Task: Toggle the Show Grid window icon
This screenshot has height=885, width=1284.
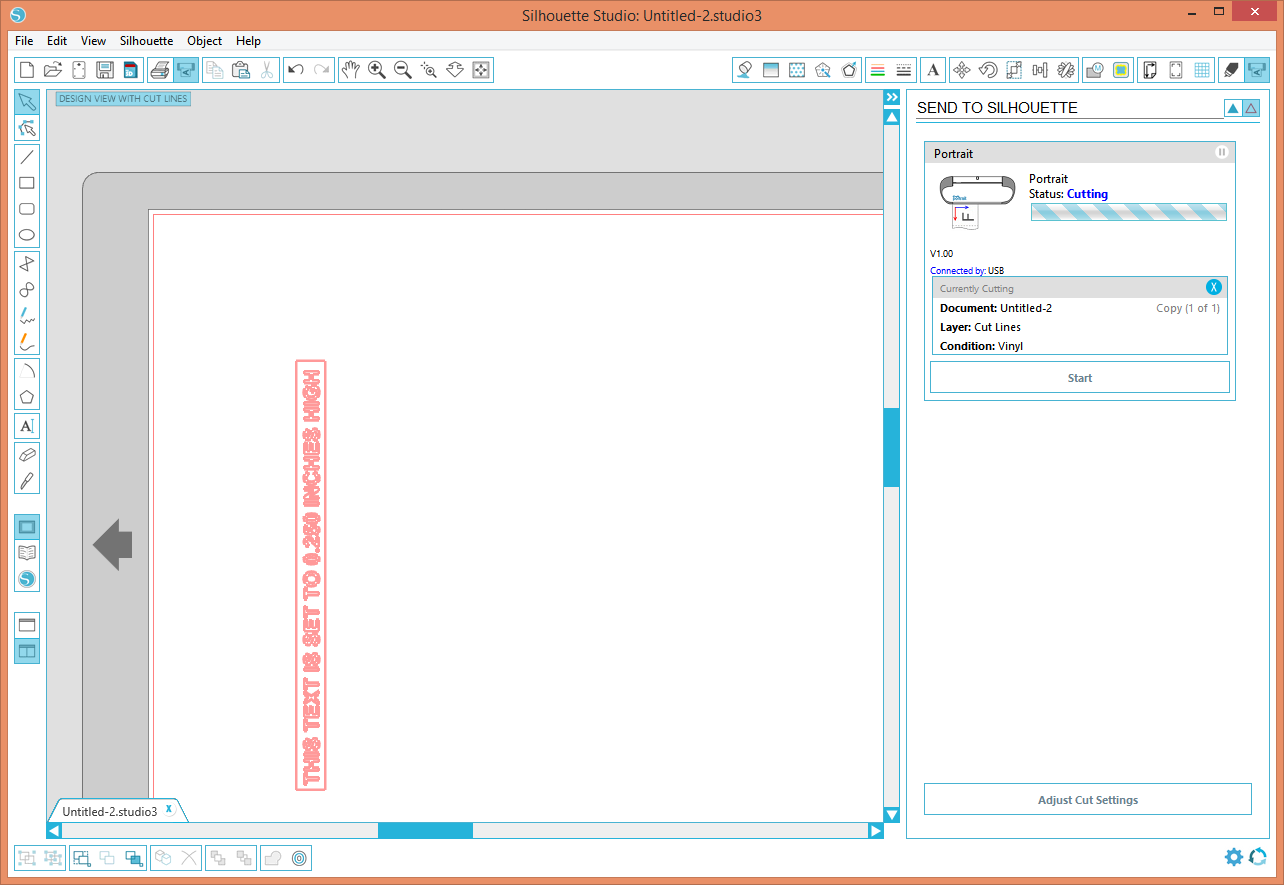Action: (x=1201, y=70)
